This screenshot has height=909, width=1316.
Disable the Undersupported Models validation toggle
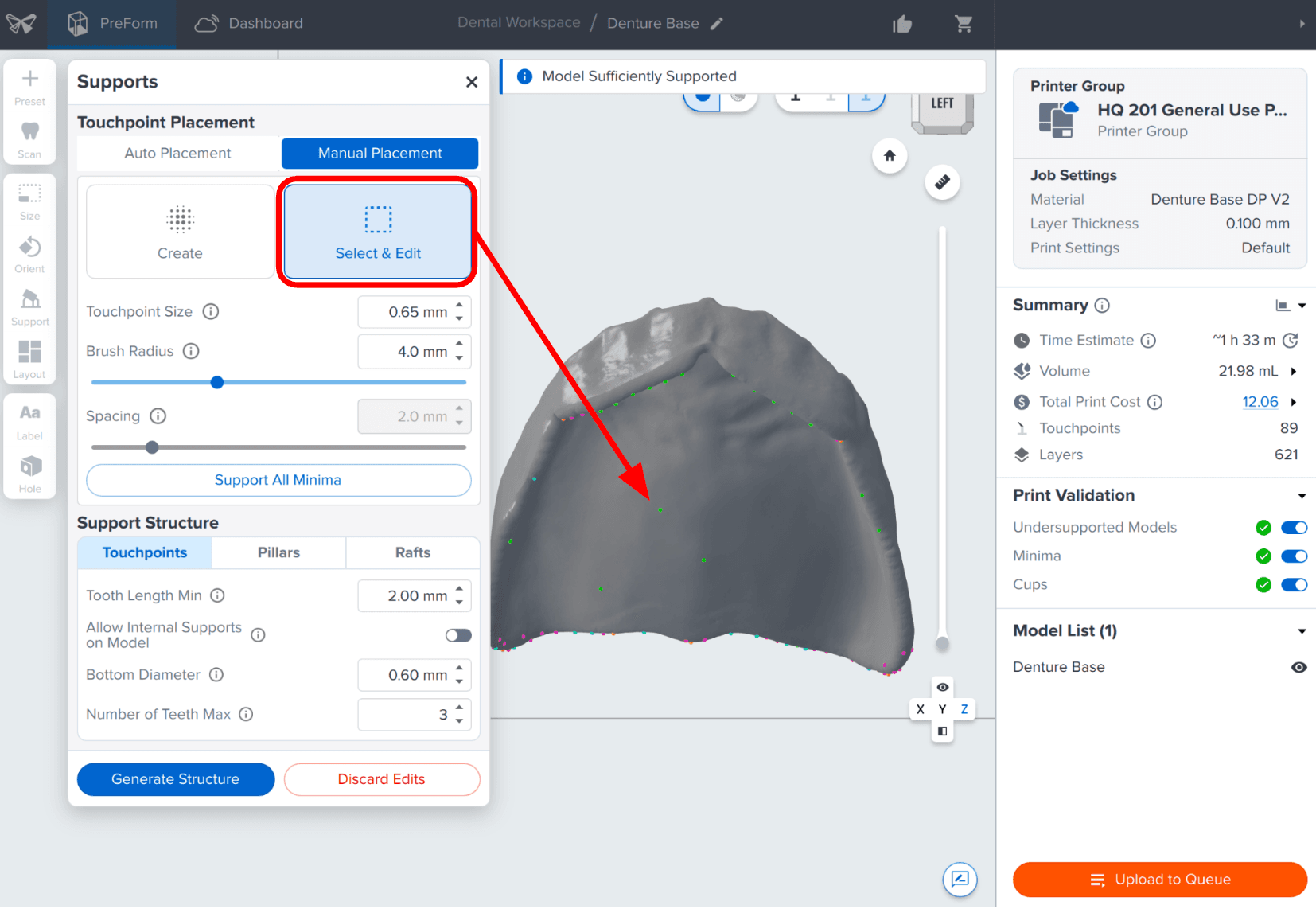tap(1294, 528)
